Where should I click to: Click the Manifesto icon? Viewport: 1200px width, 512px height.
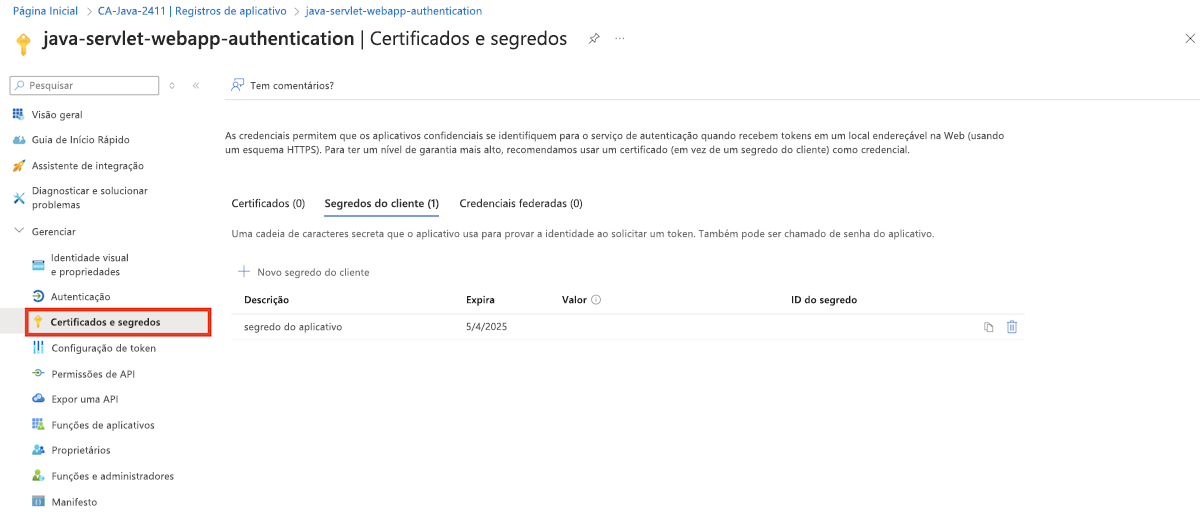pos(38,502)
